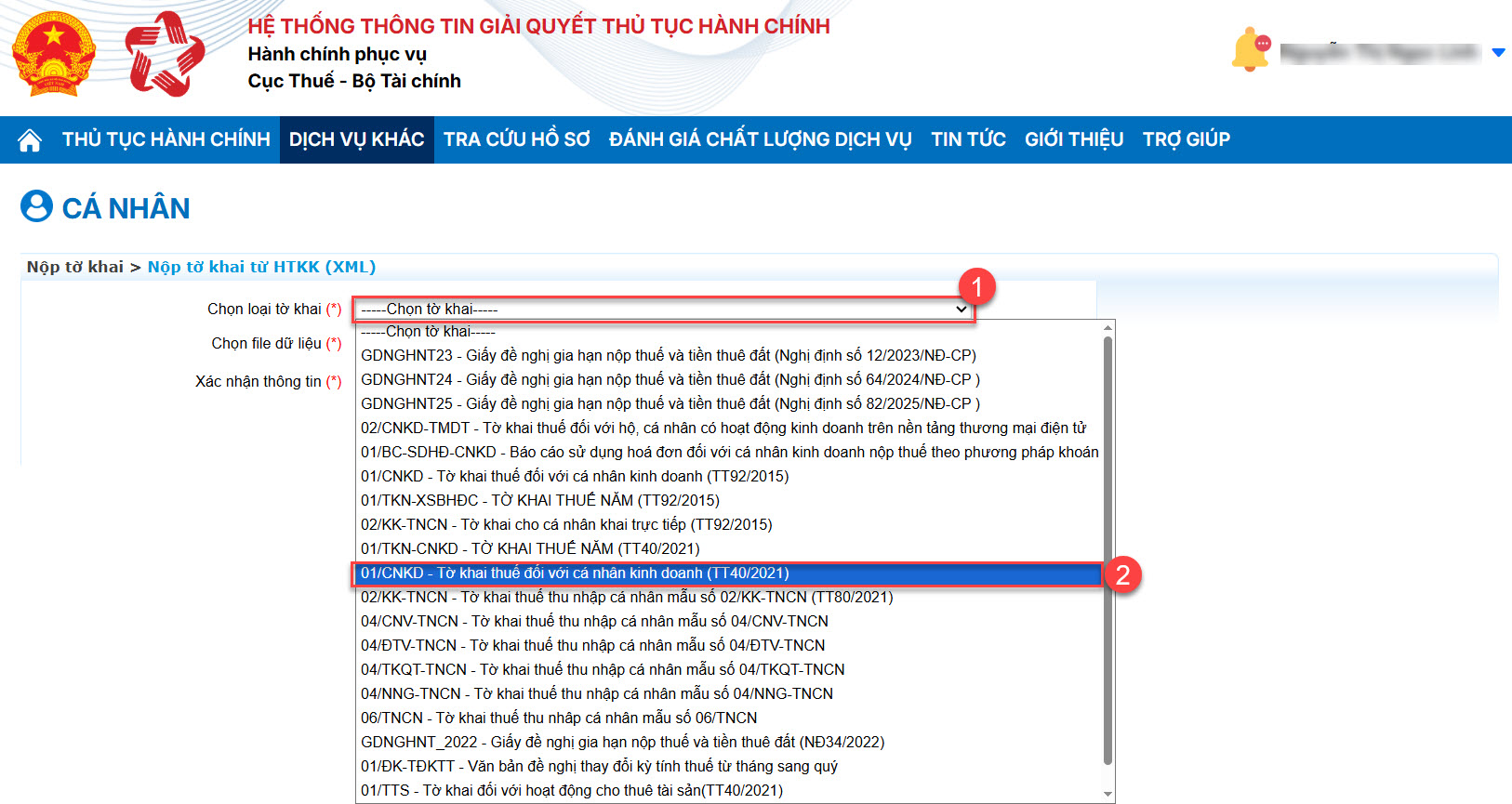Click the Vietnam national emblem logo
This screenshot has width=1512, height=804.
pos(54,54)
